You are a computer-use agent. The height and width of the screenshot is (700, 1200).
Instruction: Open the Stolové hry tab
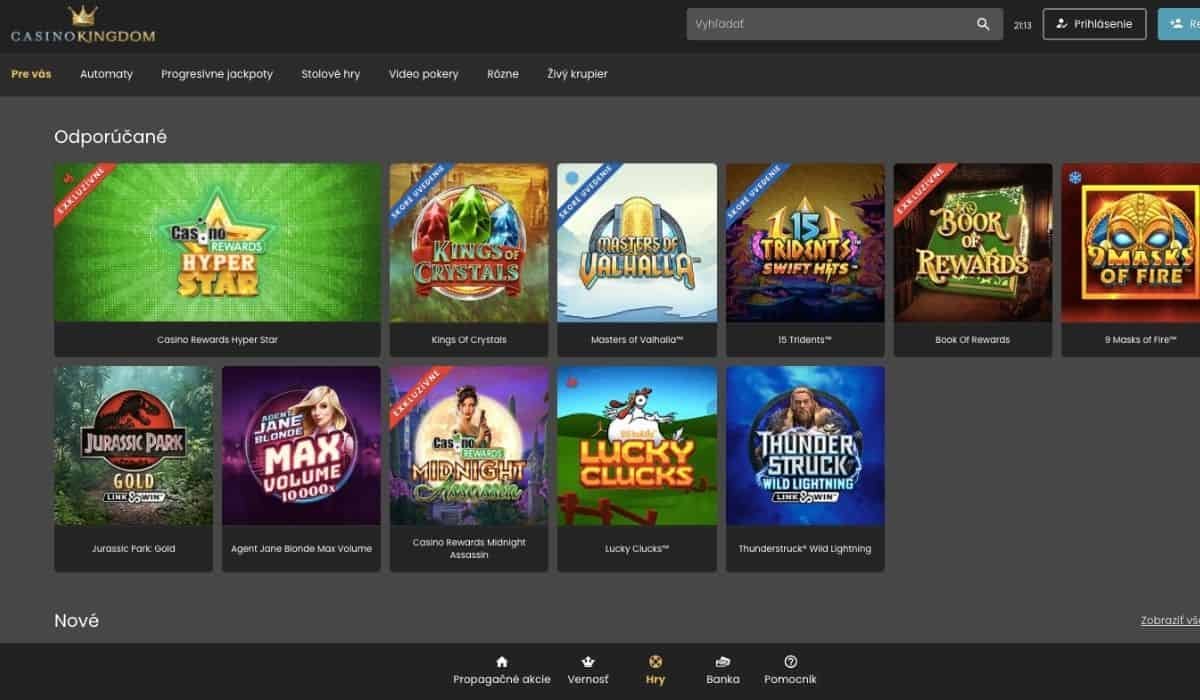coord(331,74)
